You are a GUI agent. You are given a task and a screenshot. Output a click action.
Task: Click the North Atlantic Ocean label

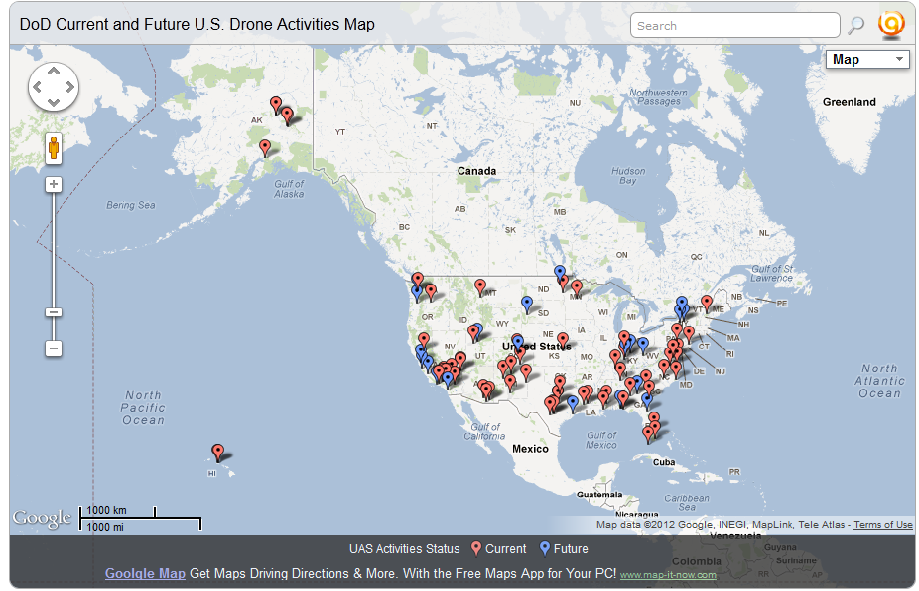pyautogui.click(x=879, y=381)
